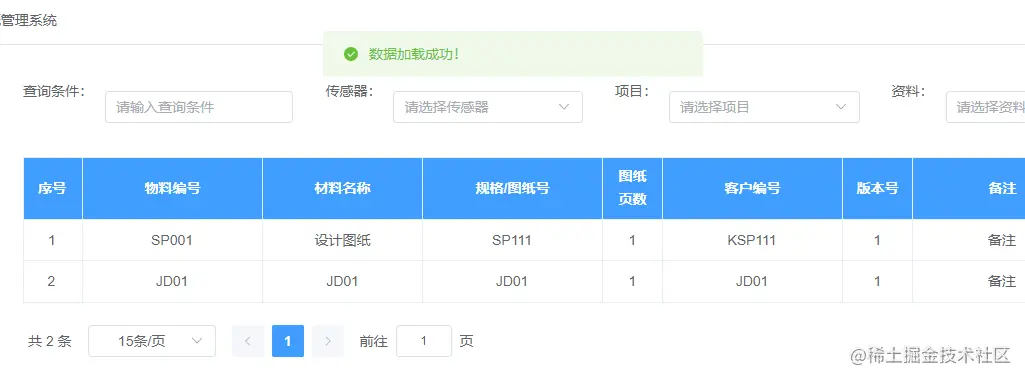Viewport: 1025px width, 380px height.
Task: Open the 请选择资料 dropdown
Action: point(986,107)
